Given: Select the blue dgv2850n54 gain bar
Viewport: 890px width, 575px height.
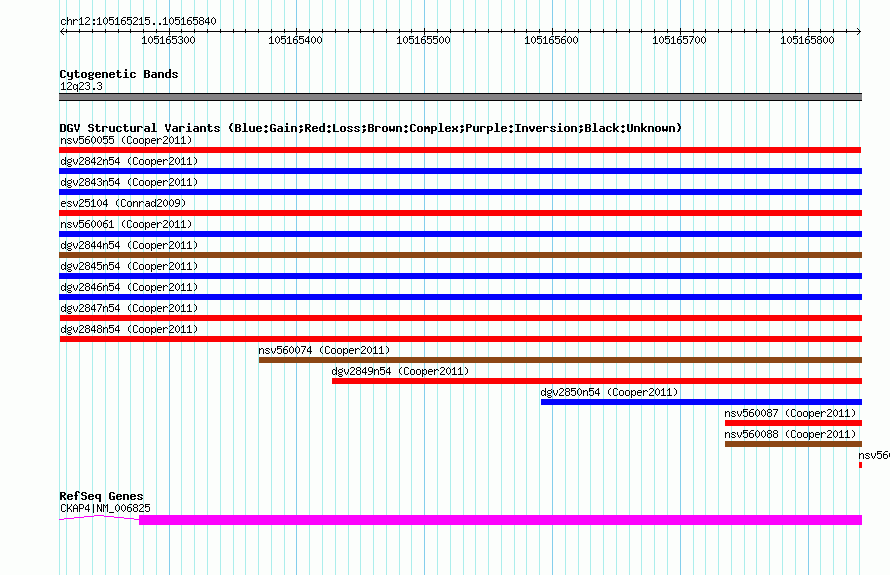Looking at the screenshot, I should pos(702,402).
